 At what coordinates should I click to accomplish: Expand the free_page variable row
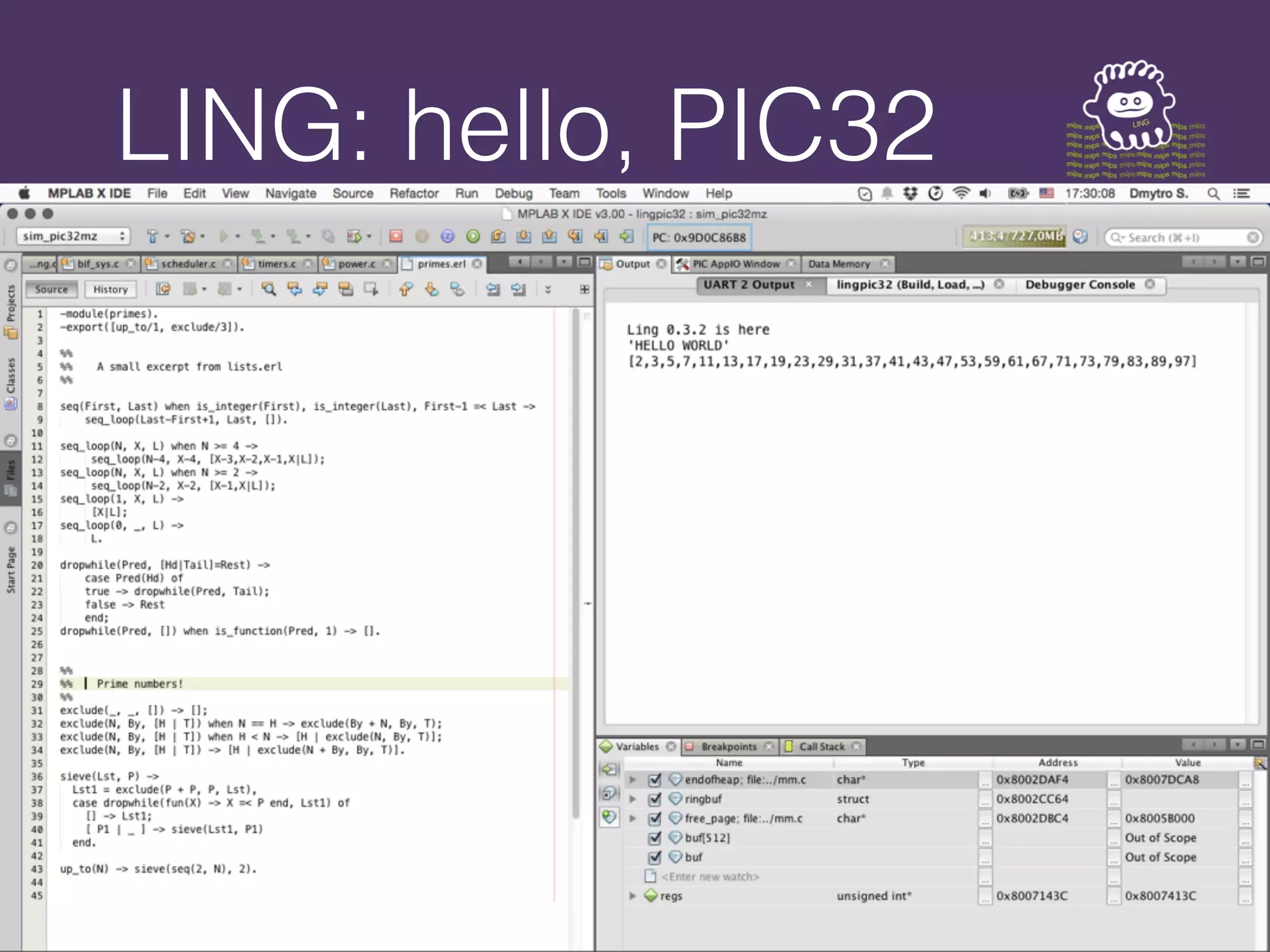pyautogui.click(x=633, y=819)
